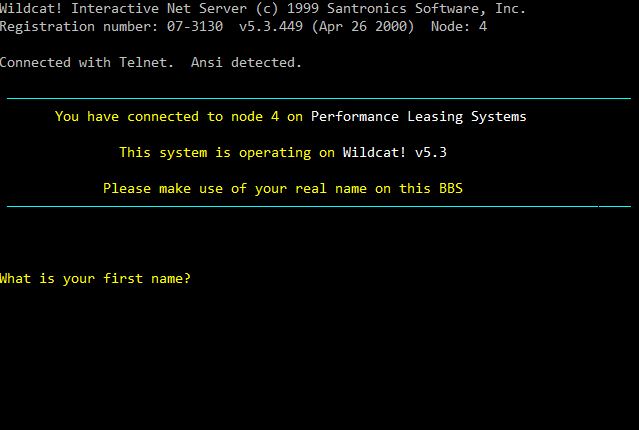This screenshot has width=639, height=430.
Task: Click the 'Registration number:' label
Action: pos(79,27)
